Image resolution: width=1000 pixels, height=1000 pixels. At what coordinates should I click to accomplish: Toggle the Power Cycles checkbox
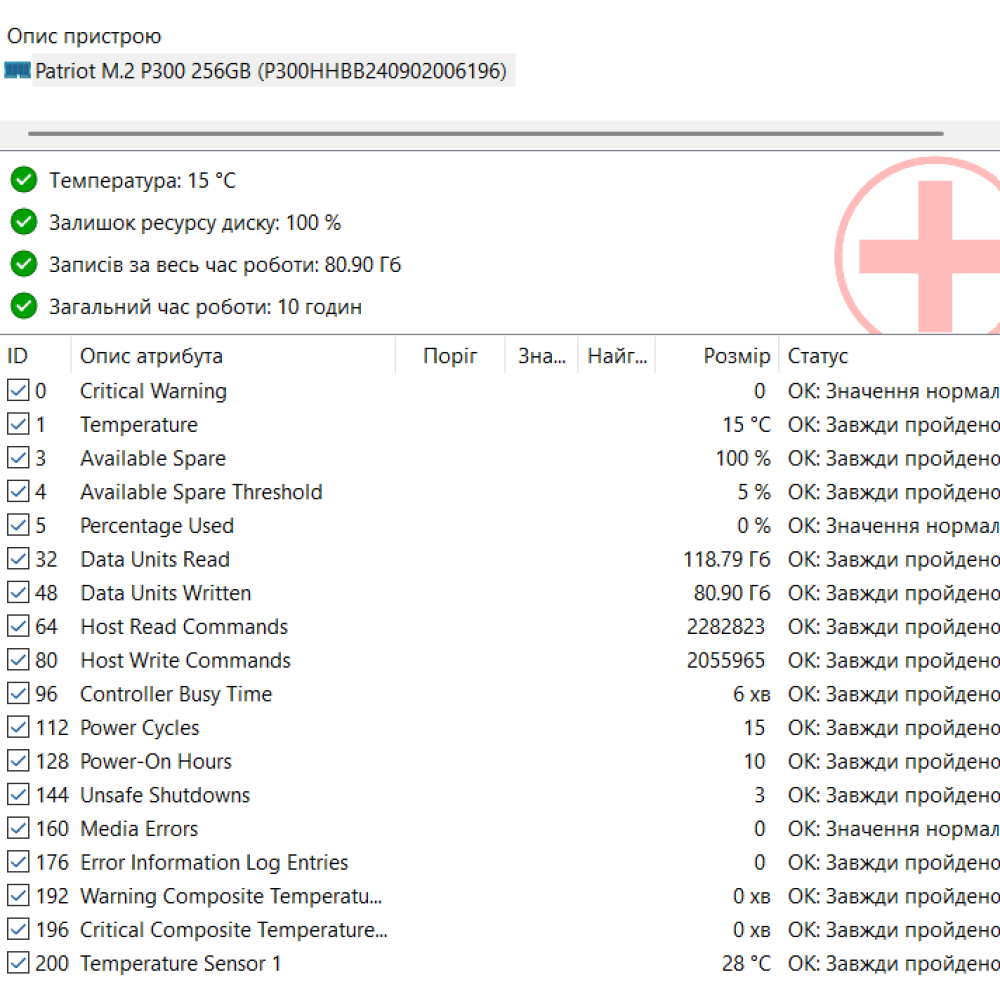pyautogui.click(x=18, y=728)
